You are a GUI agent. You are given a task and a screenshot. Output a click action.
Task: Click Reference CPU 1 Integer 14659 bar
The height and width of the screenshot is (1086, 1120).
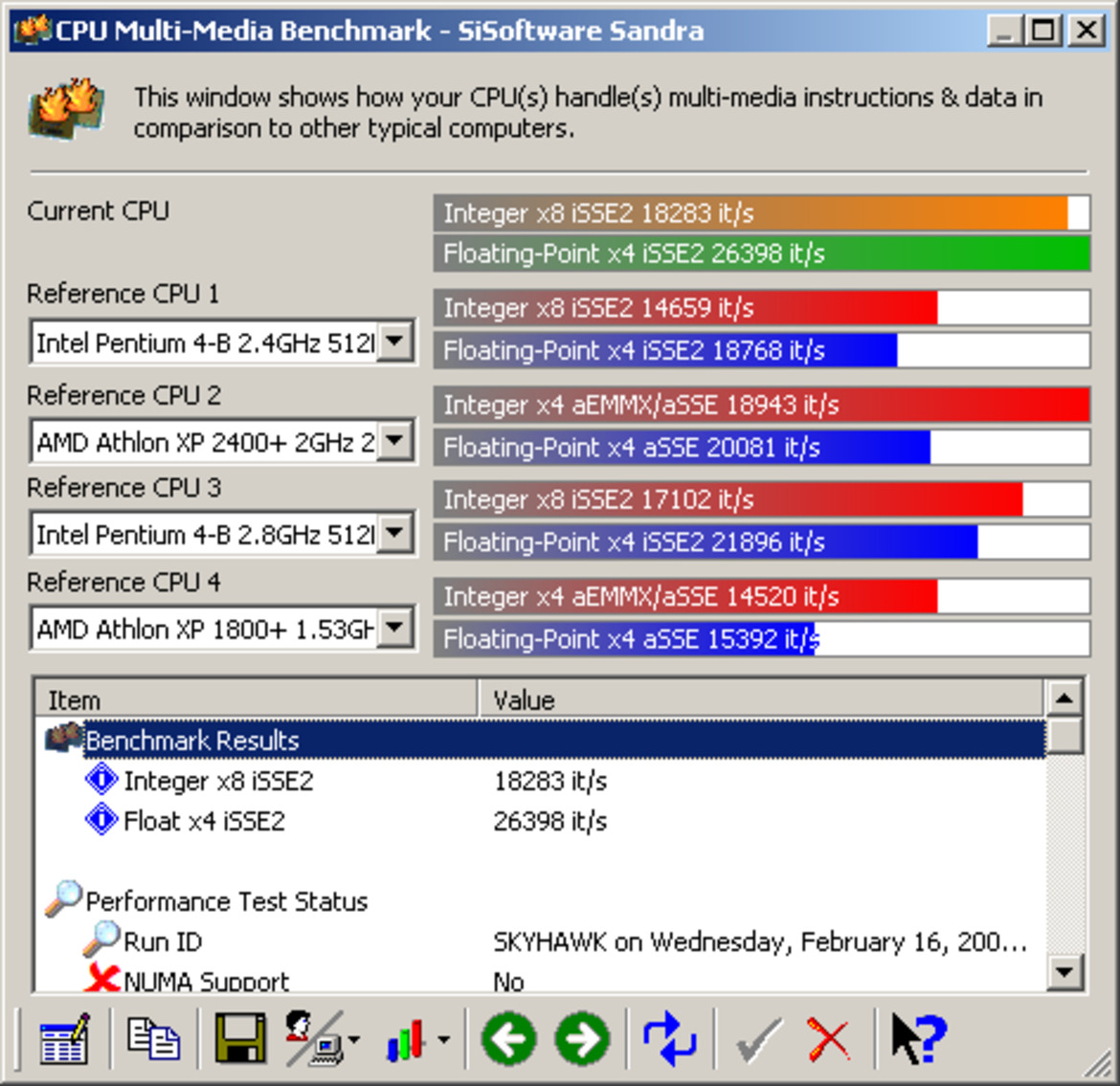click(x=761, y=308)
